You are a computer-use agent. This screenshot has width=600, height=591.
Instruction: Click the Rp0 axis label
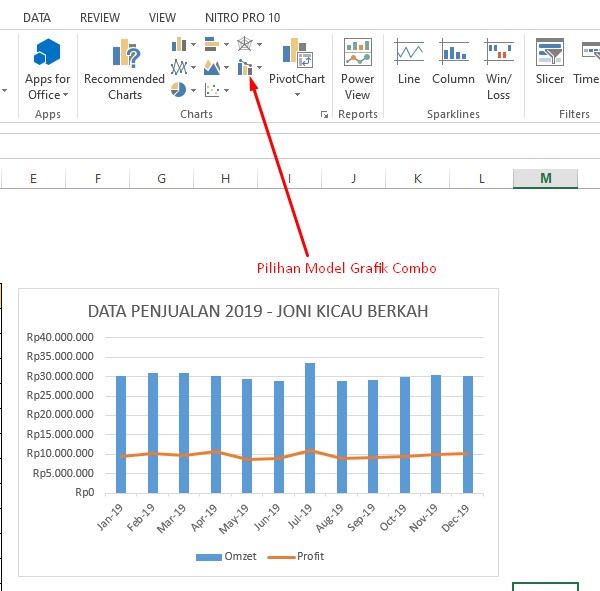click(84, 492)
